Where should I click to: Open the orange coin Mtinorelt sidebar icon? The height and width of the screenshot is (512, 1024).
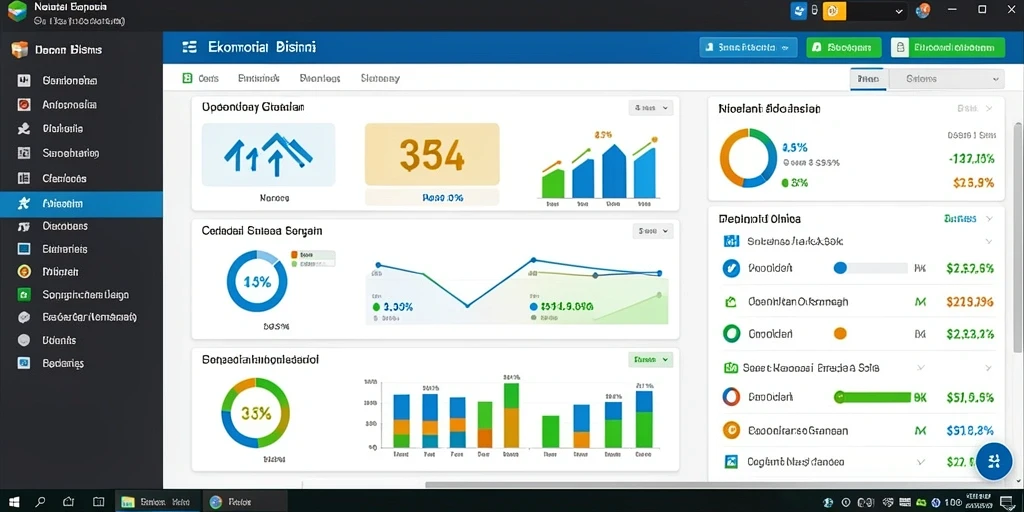(24, 272)
